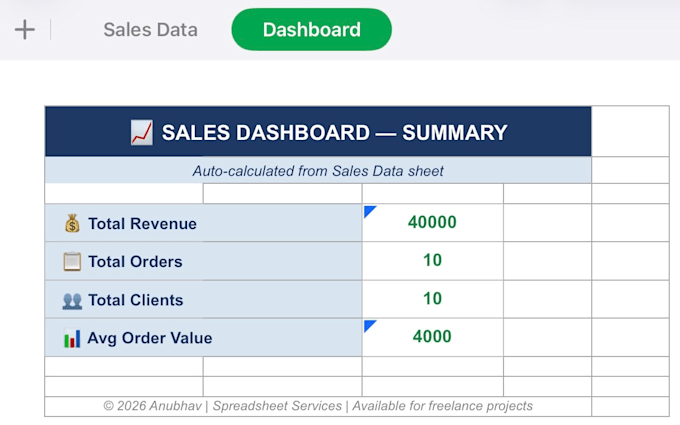Switch to the Sales Data tab
Viewport: 680px width, 425px height.
(x=150, y=30)
